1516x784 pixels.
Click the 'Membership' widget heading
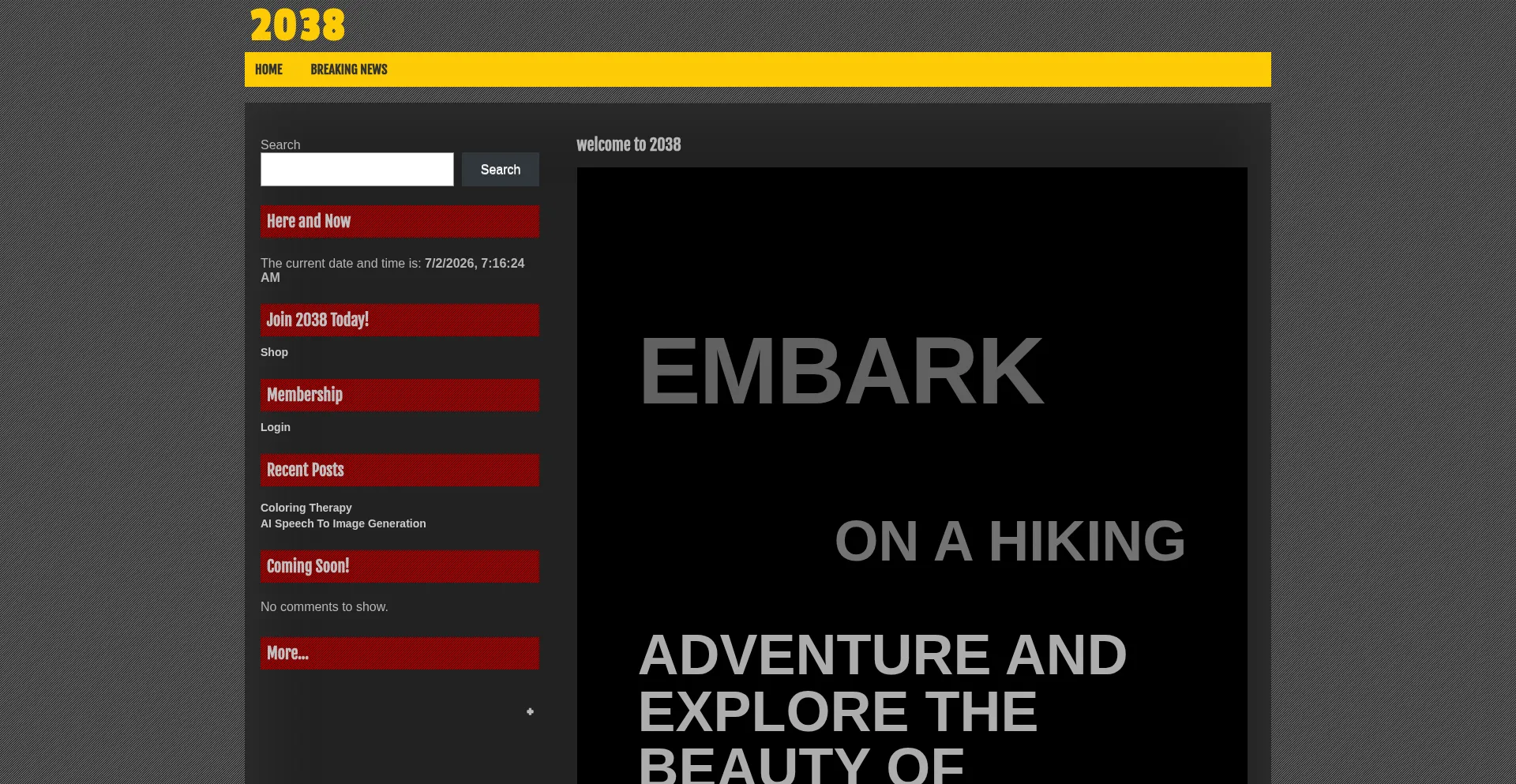(400, 395)
